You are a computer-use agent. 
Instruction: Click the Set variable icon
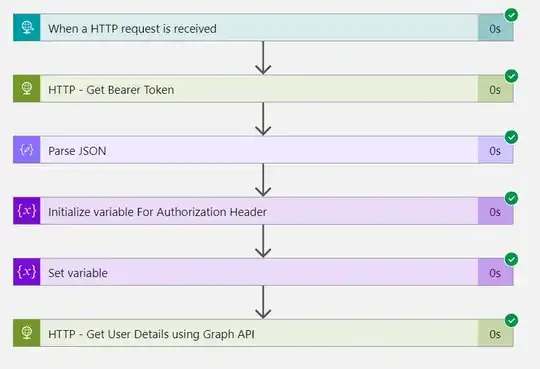tap(27, 272)
